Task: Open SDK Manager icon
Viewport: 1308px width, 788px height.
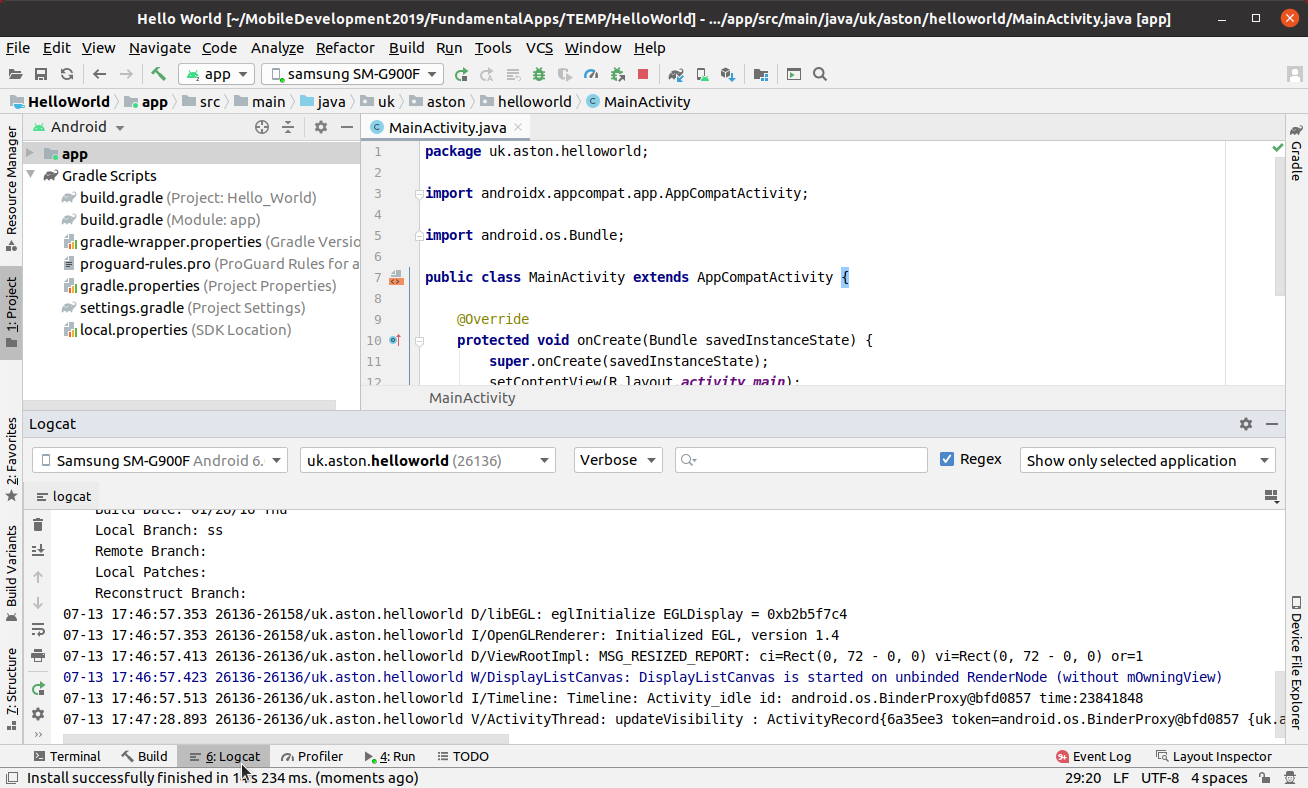Action: (x=728, y=74)
